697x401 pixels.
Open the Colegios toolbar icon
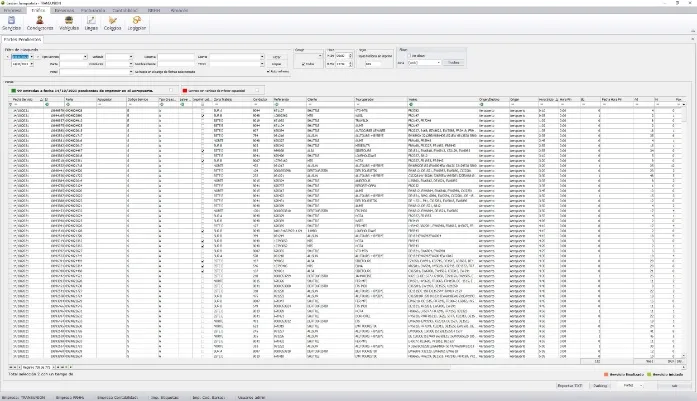[112, 23]
